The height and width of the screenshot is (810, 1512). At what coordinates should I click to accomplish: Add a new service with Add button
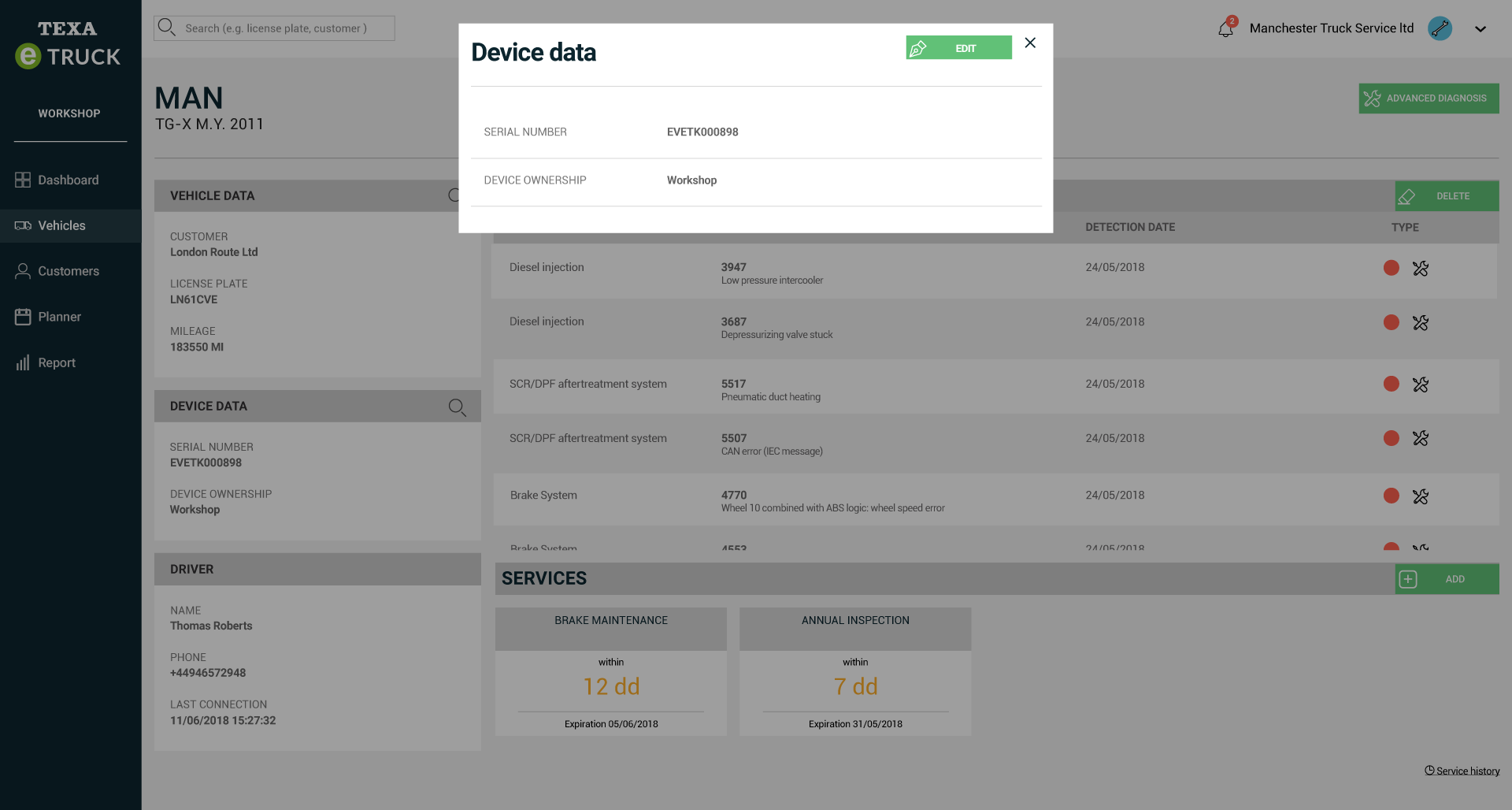pyautogui.click(x=1446, y=579)
